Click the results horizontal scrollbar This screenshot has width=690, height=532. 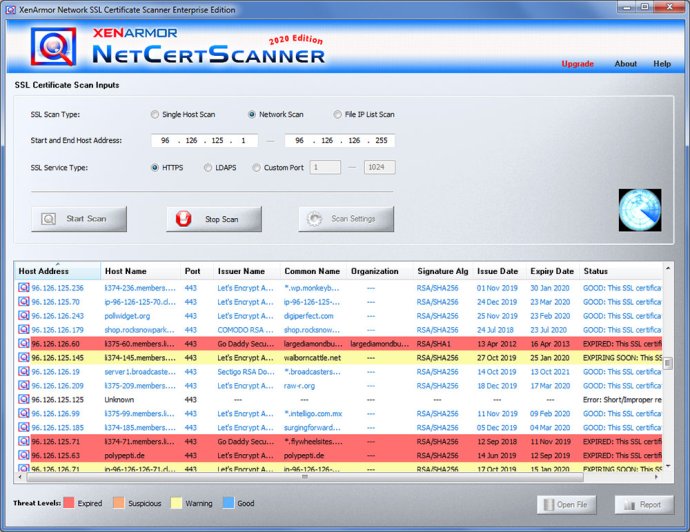[305, 477]
